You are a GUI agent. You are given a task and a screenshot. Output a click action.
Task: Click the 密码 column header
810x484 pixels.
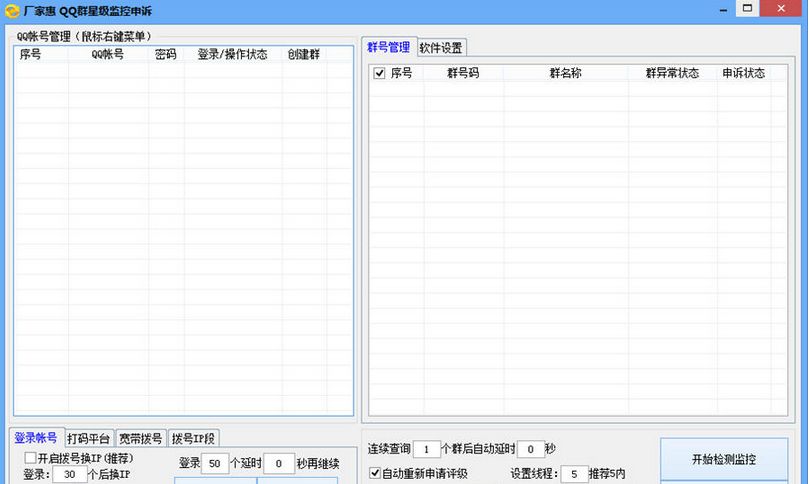[166, 54]
